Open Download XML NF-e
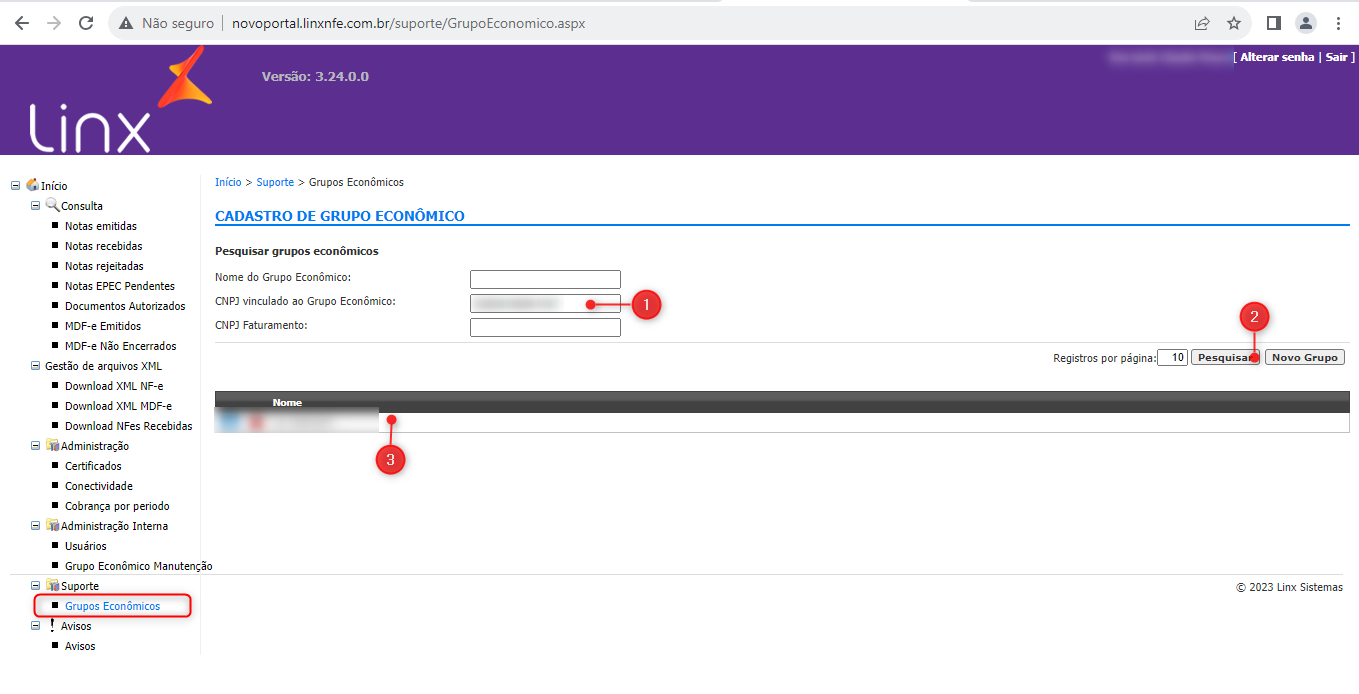This screenshot has width=1359, height=694. coord(114,386)
